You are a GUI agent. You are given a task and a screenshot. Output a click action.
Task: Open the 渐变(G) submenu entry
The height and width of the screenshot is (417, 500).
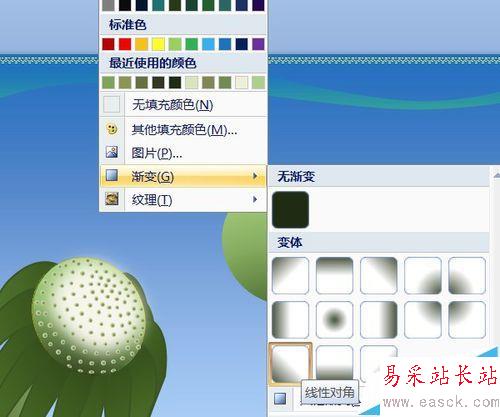point(183,176)
